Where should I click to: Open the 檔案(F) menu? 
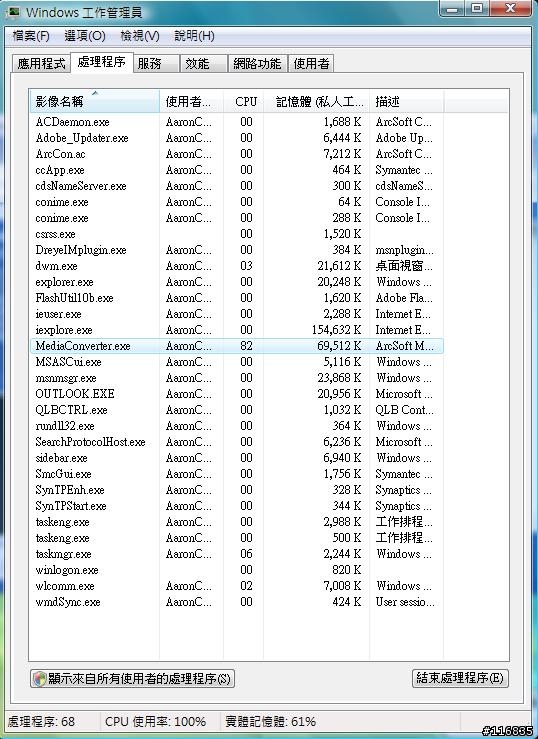(31, 36)
